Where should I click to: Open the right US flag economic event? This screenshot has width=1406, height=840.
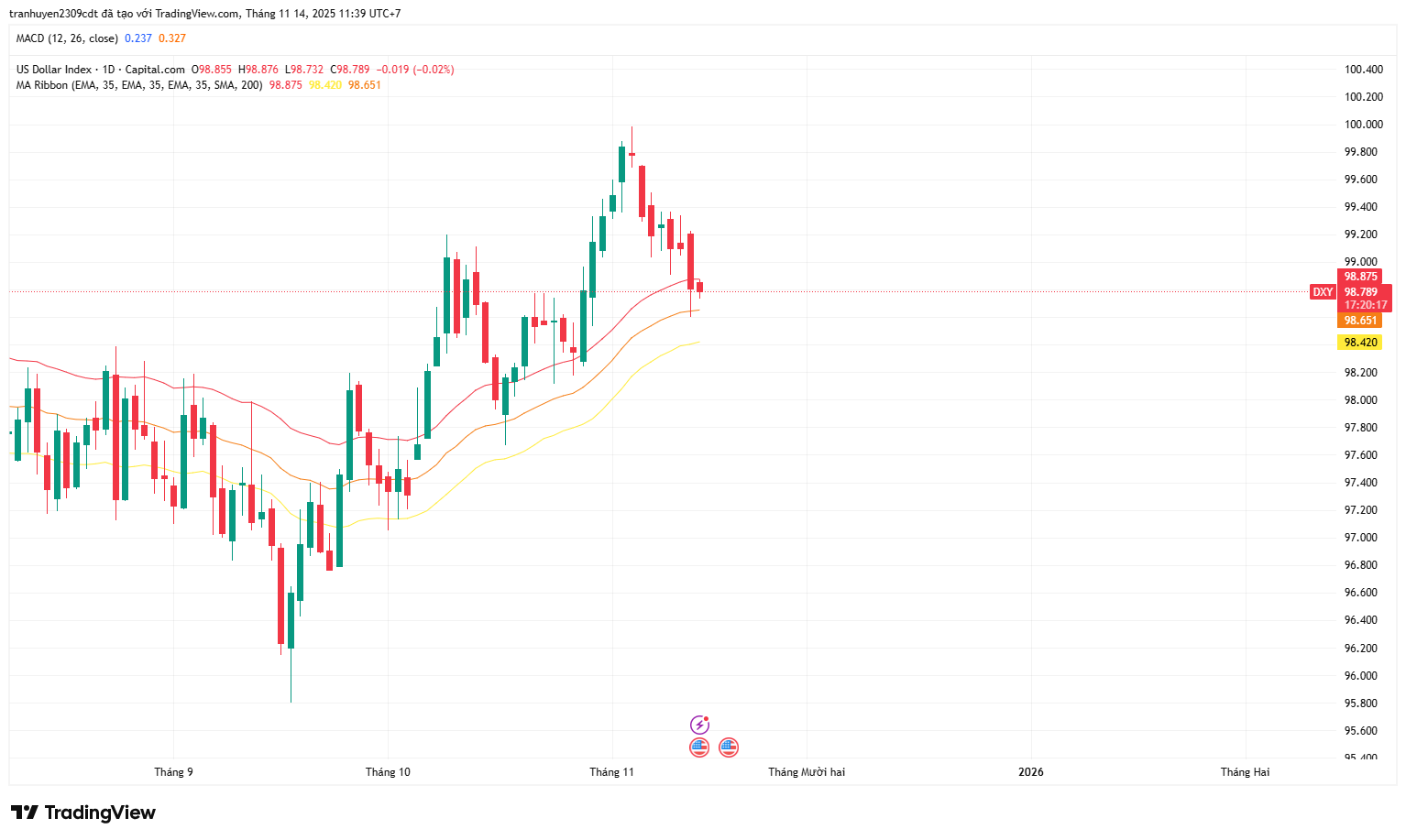(x=729, y=747)
